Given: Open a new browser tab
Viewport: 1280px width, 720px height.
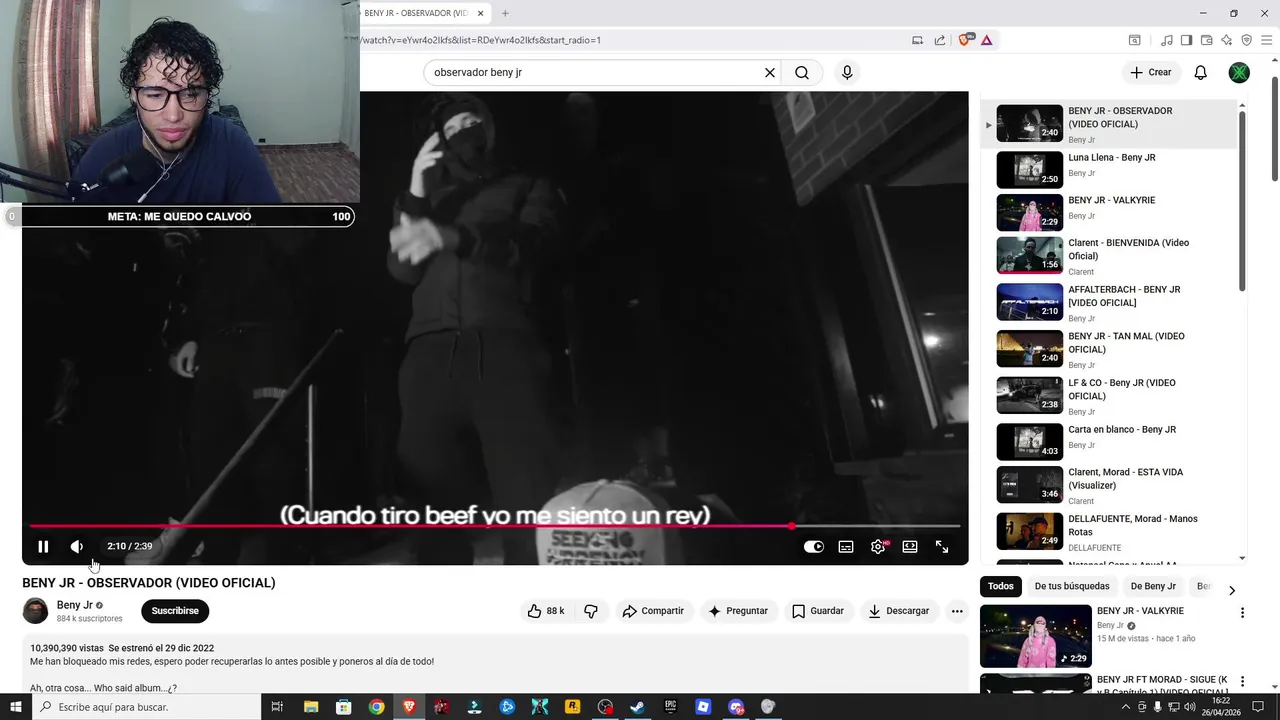Looking at the screenshot, I should coord(505,13).
